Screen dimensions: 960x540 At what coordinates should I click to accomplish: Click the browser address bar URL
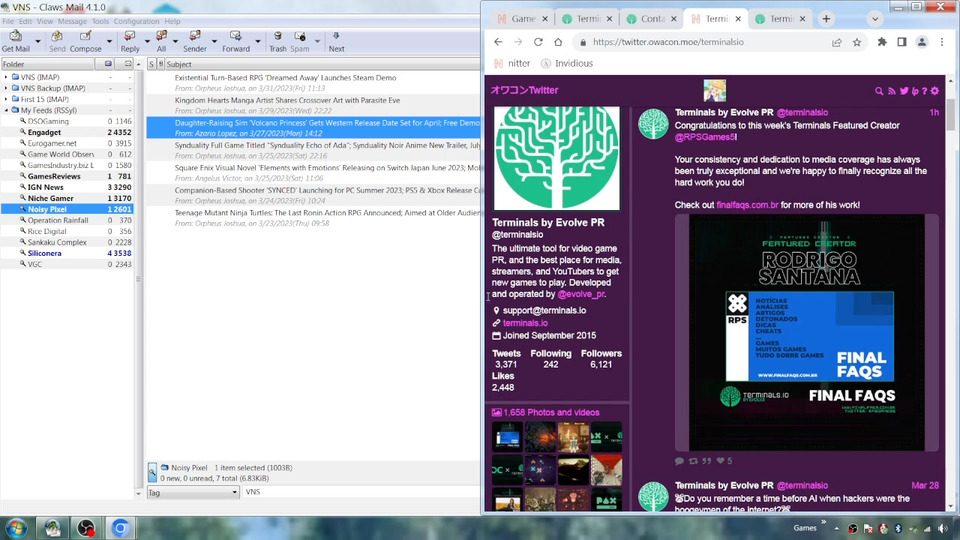(668, 42)
